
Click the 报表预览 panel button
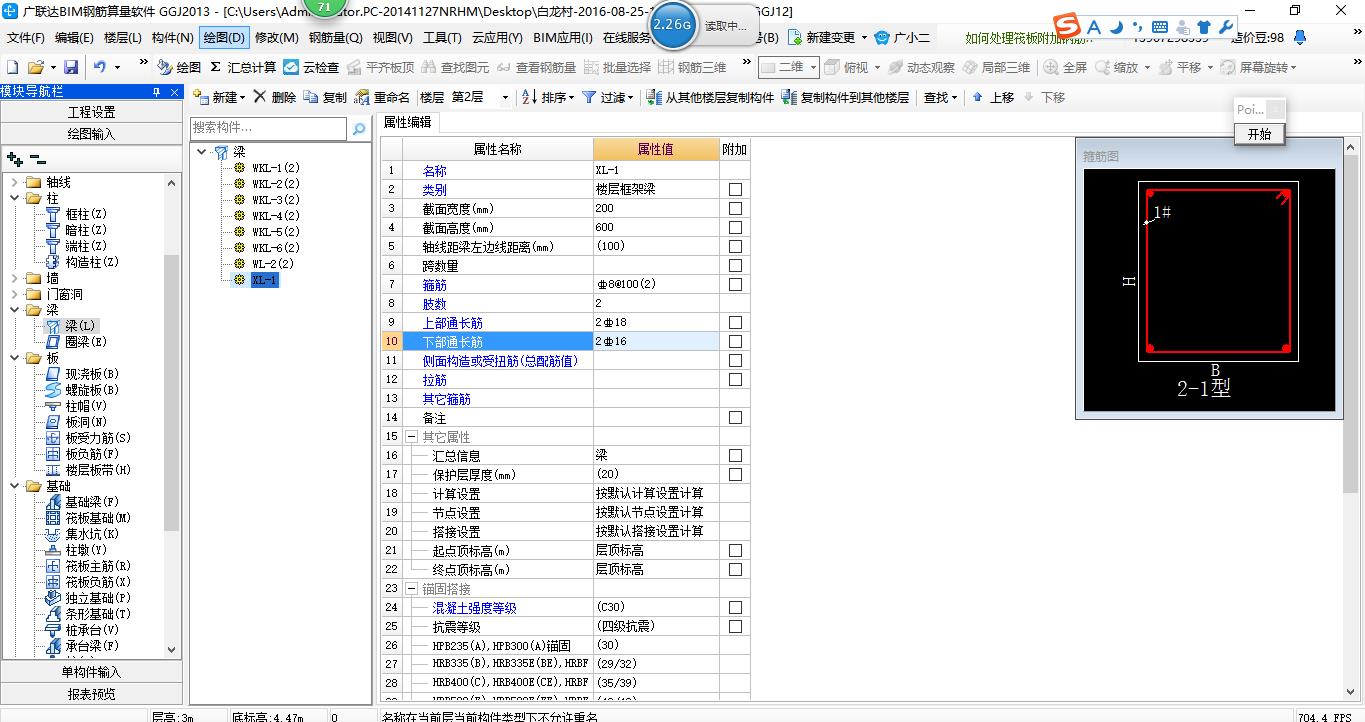click(91, 693)
